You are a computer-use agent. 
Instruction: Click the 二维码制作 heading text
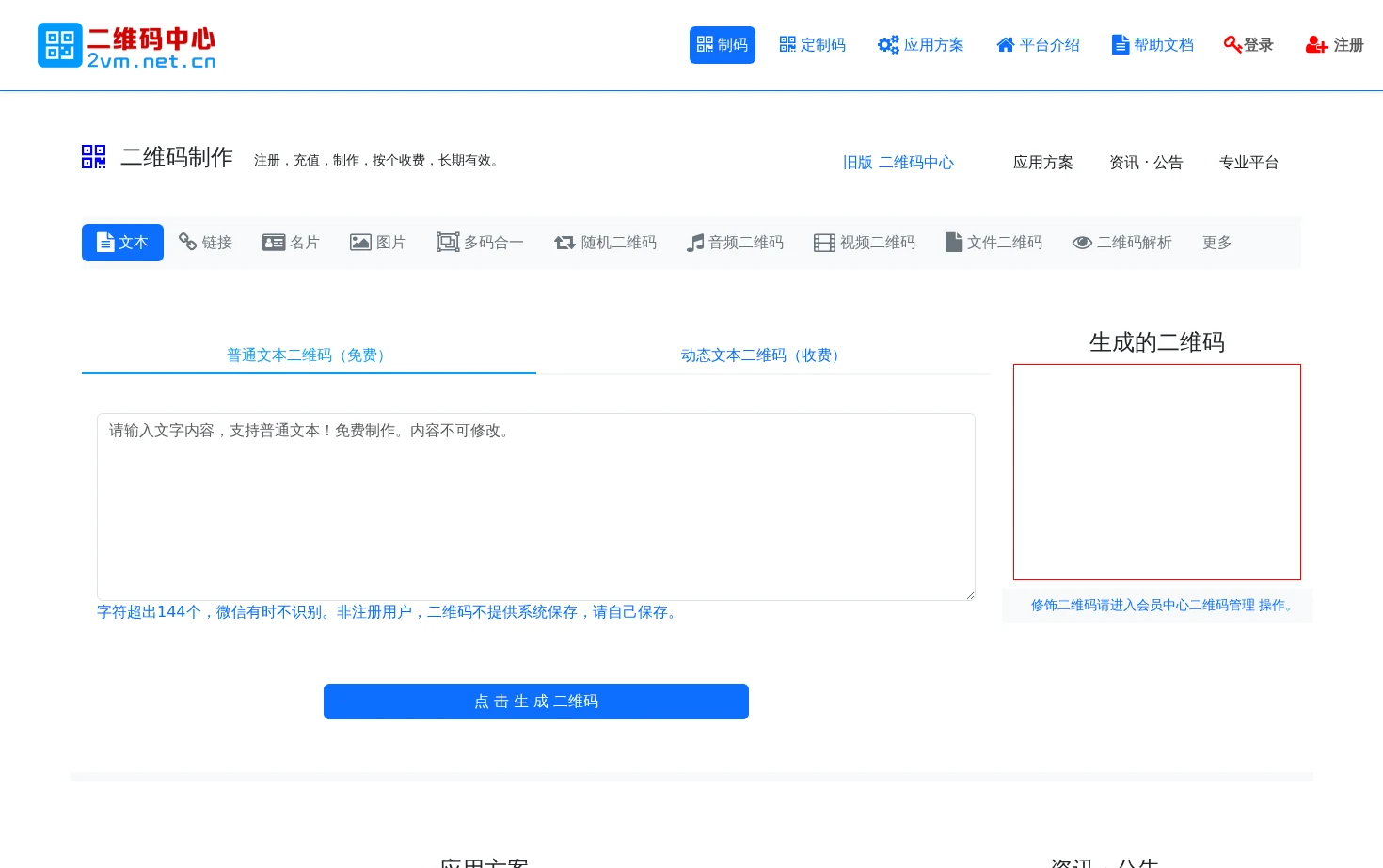click(177, 157)
